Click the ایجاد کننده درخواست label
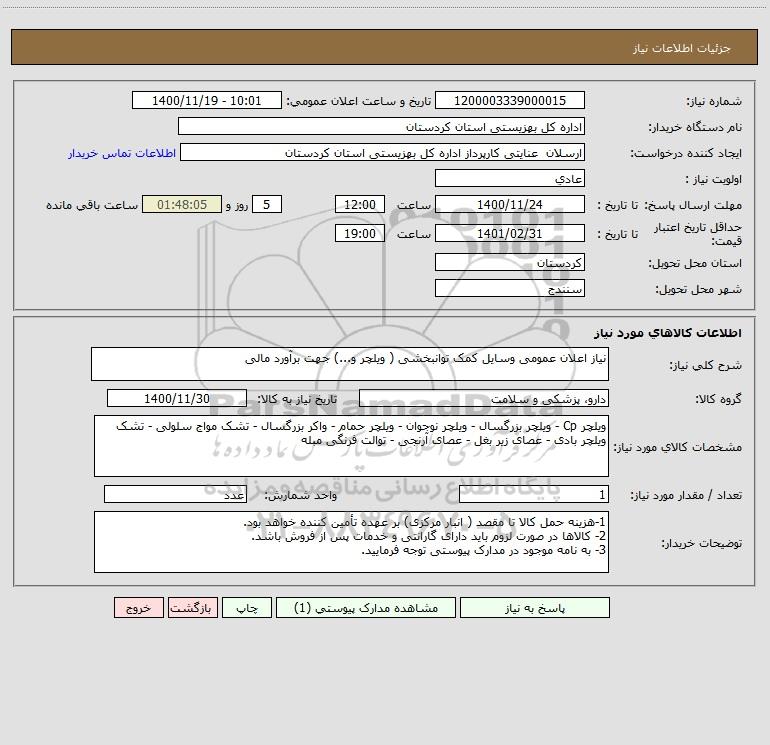This screenshot has width=770, height=745. (x=686, y=154)
